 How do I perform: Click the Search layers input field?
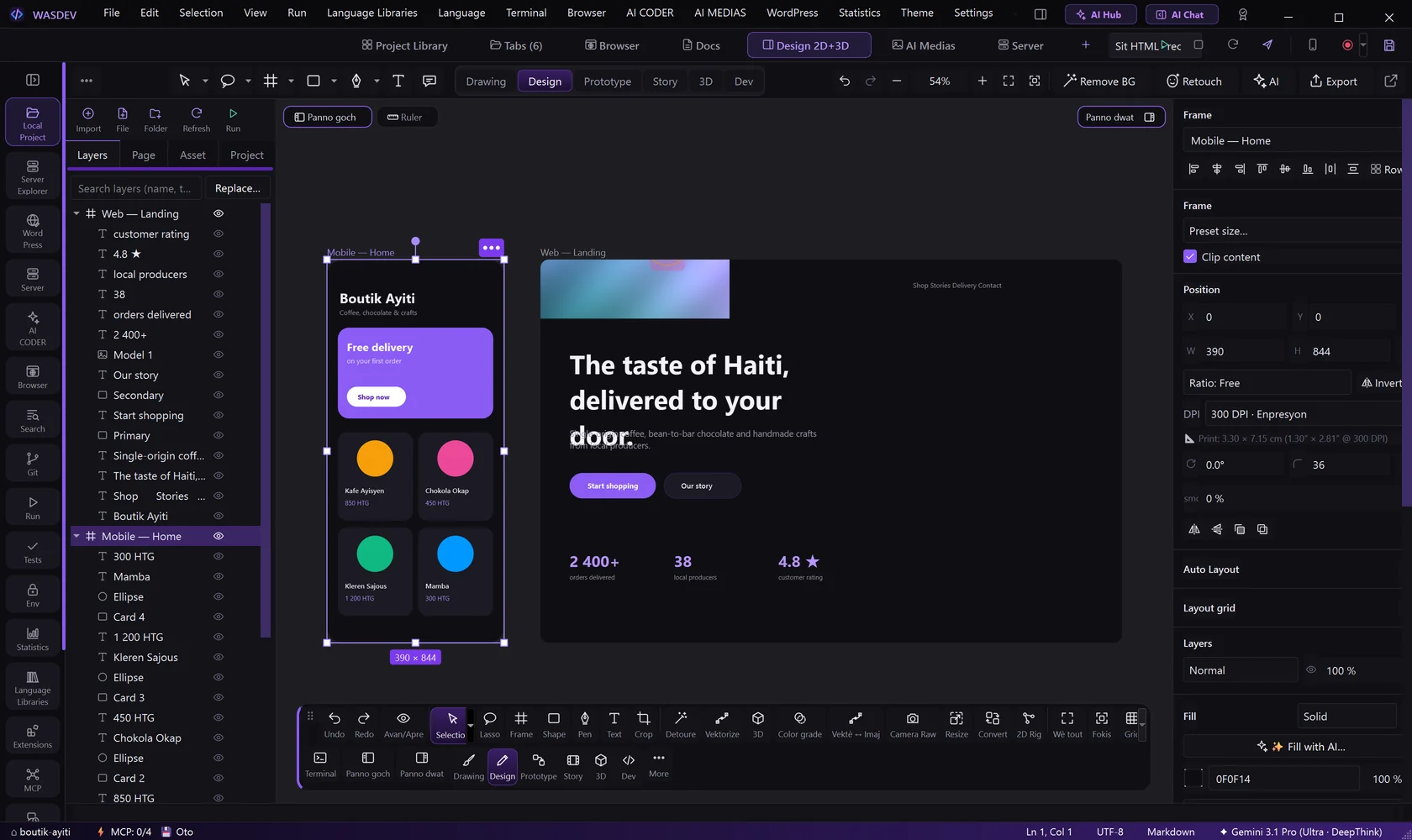pyautogui.click(x=134, y=189)
